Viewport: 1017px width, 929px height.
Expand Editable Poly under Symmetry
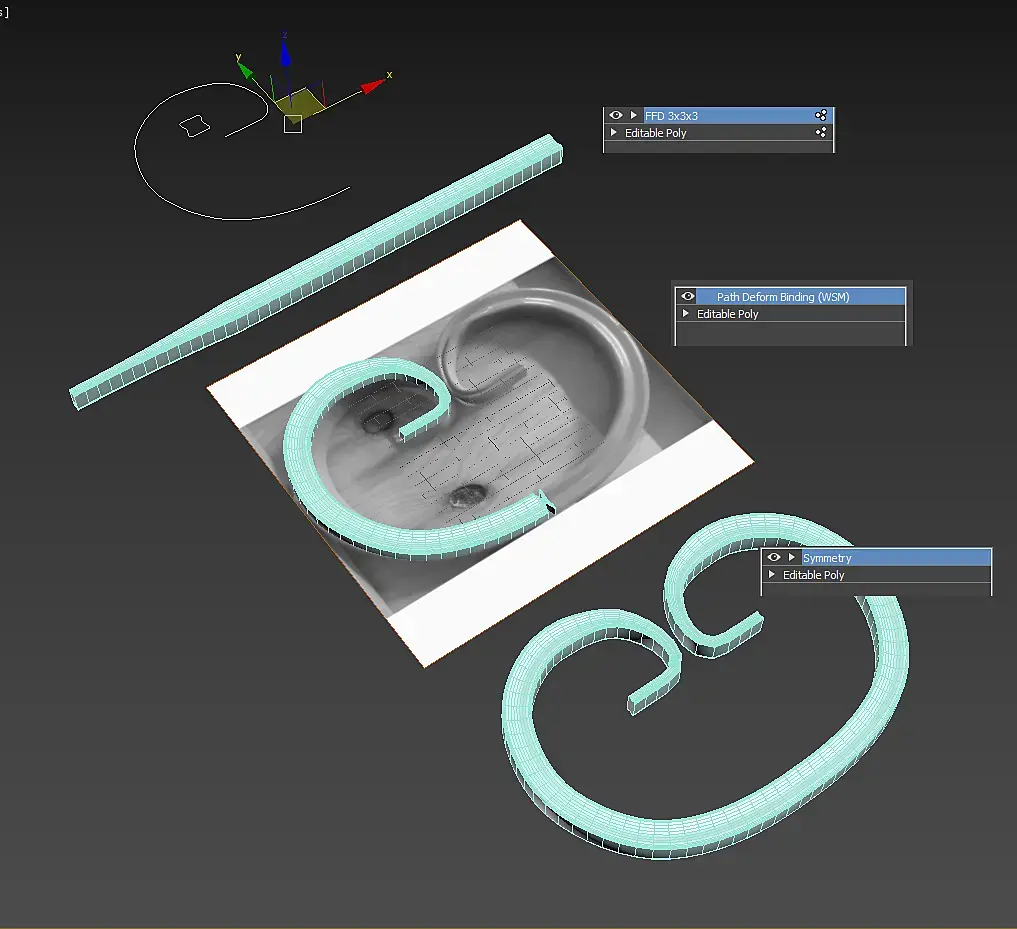tap(771, 574)
